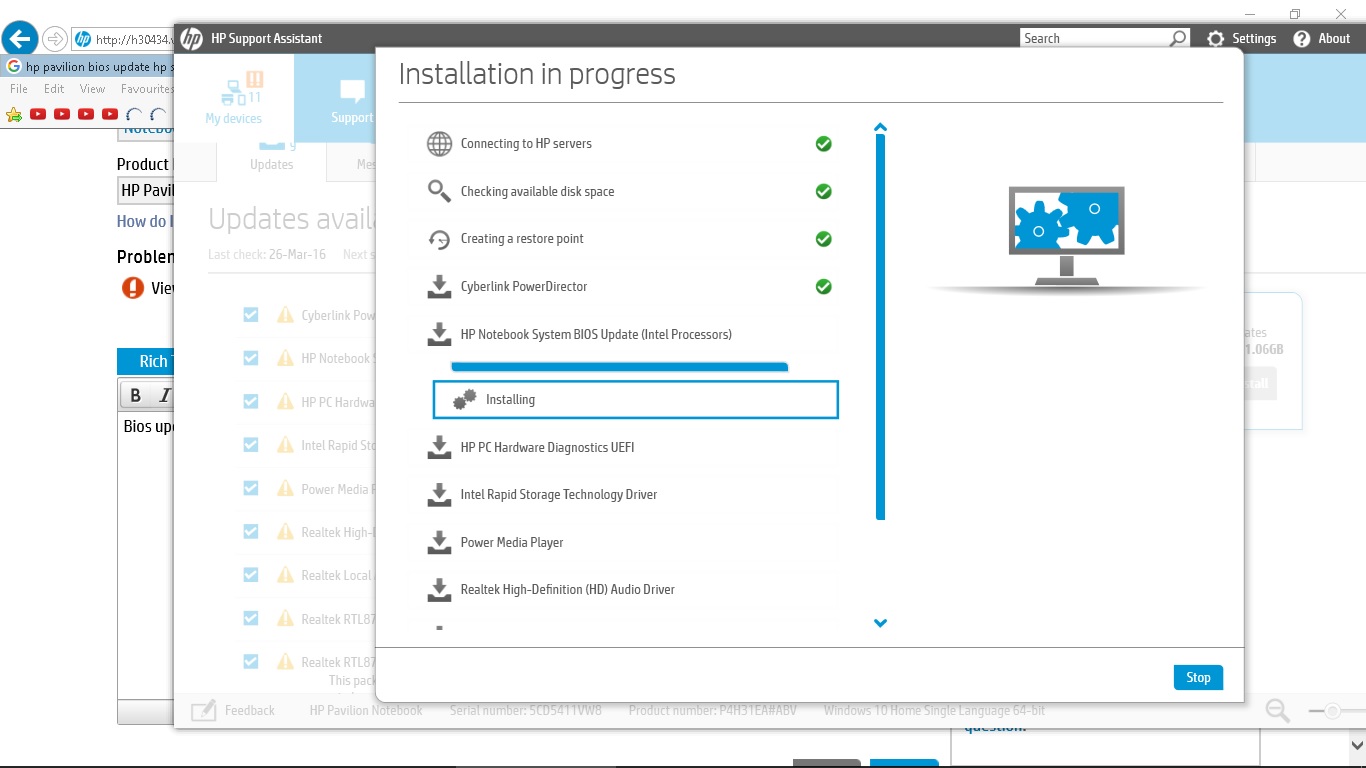Open the My devices tab

point(234,98)
